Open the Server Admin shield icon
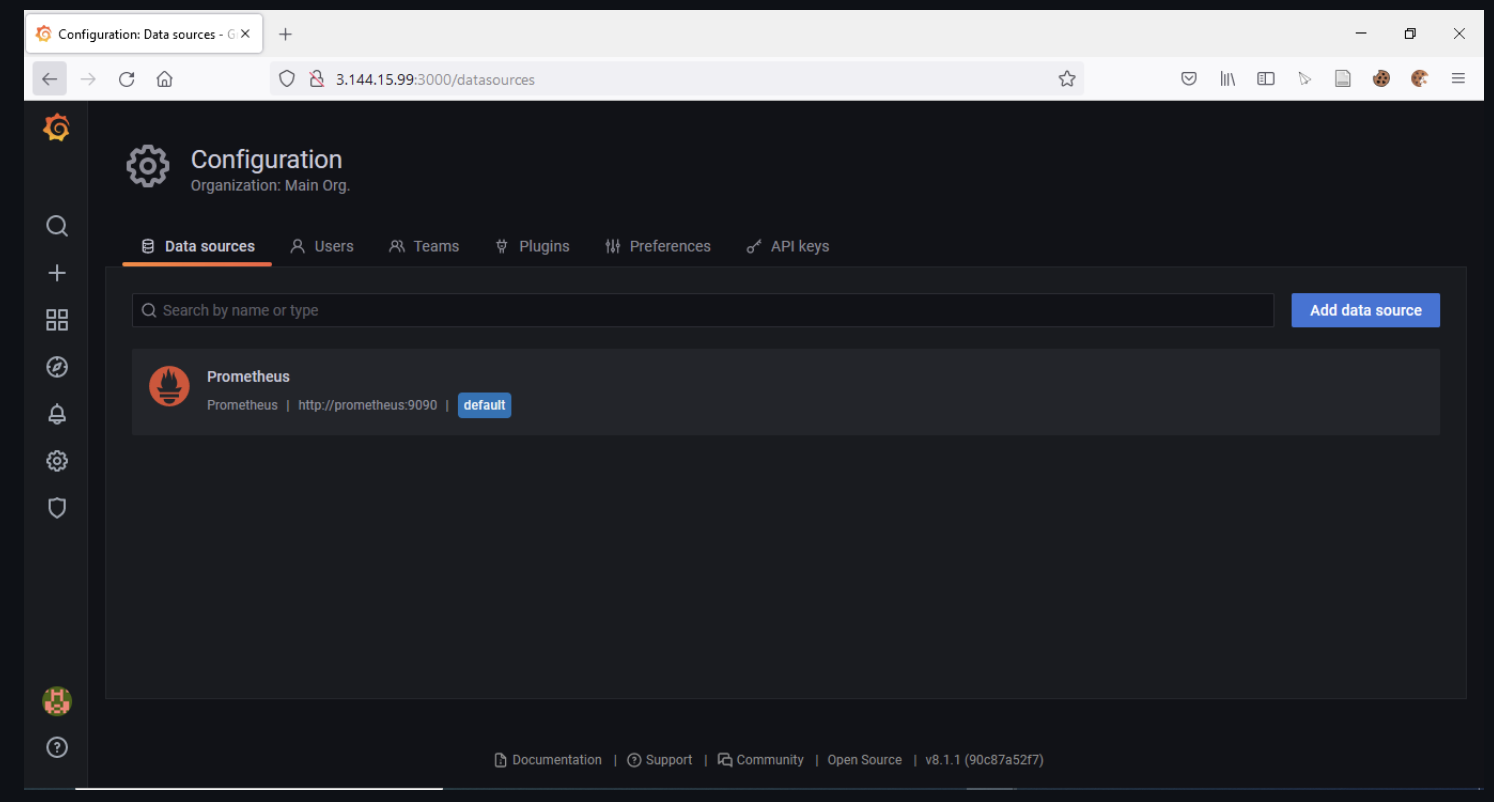The width and height of the screenshot is (1494, 802). [57, 508]
